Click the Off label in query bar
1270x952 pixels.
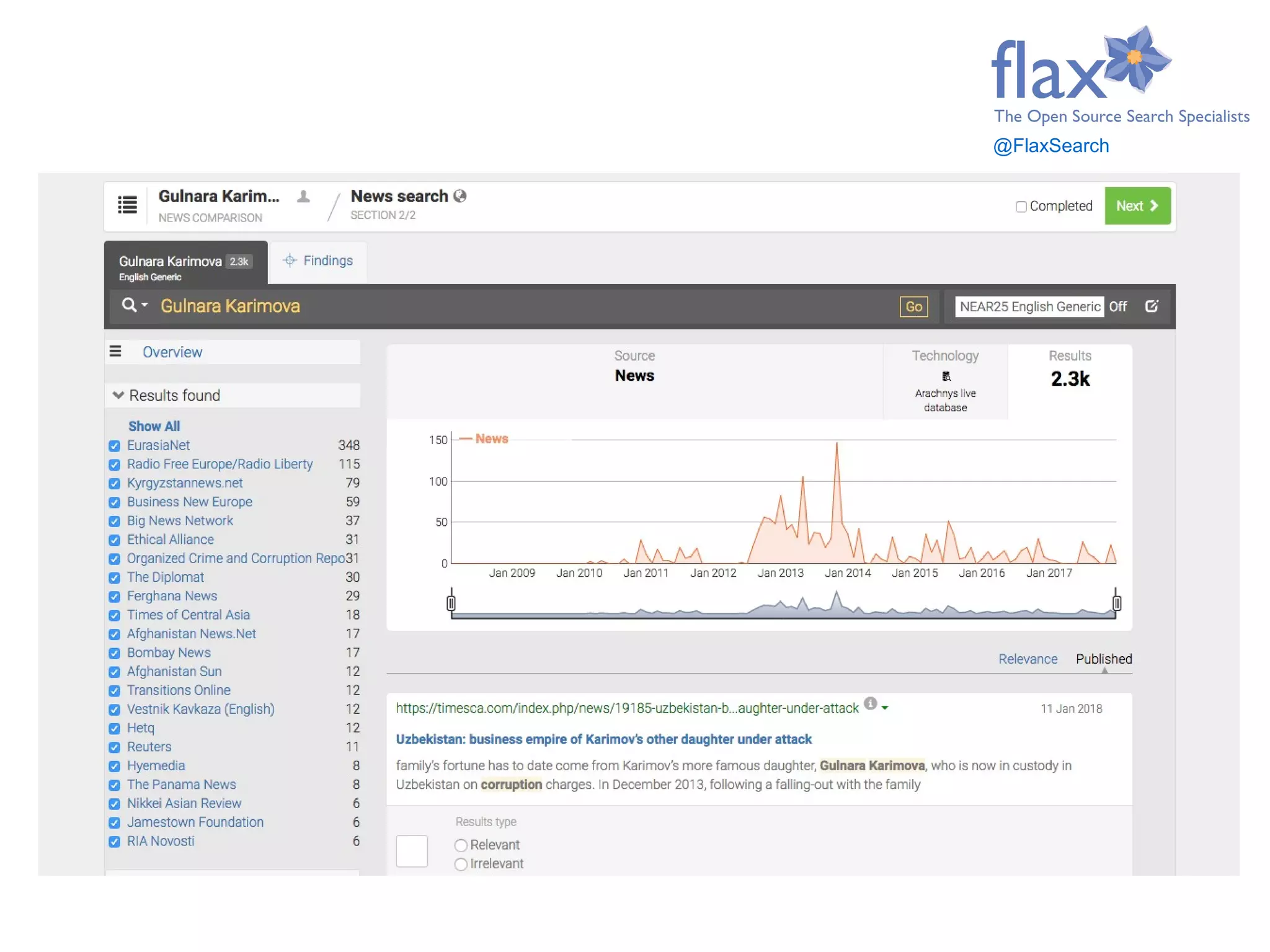point(1117,306)
